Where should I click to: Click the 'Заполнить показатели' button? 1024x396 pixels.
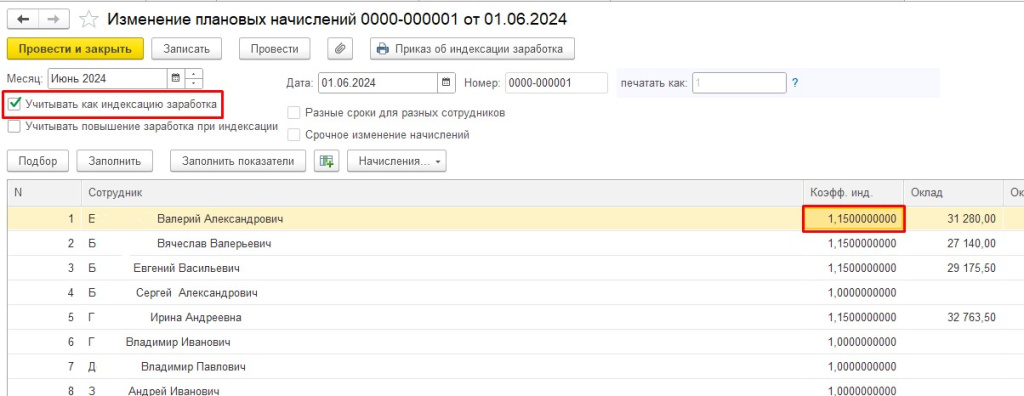click(238, 161)
